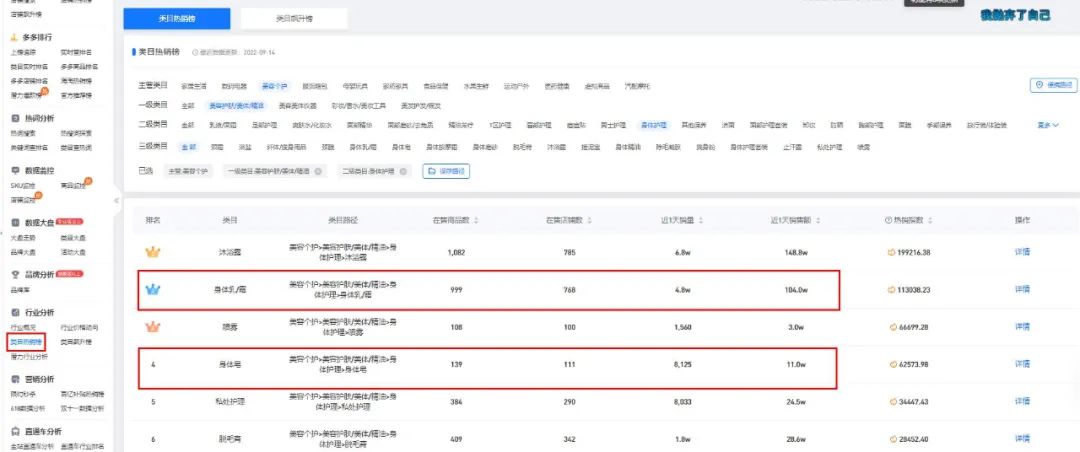Select 美容个护 in 主营类目 filter

pyautogui.click(x=274, y=86)
